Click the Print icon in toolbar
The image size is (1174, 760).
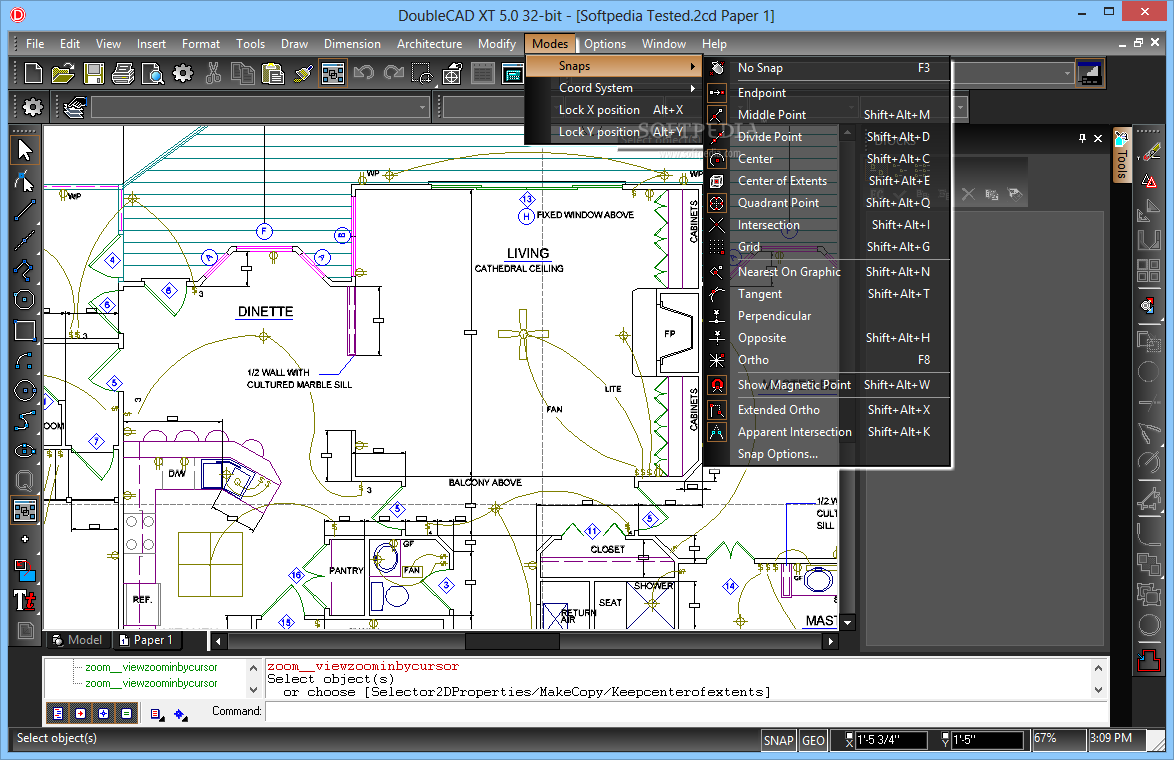point(123,73)
